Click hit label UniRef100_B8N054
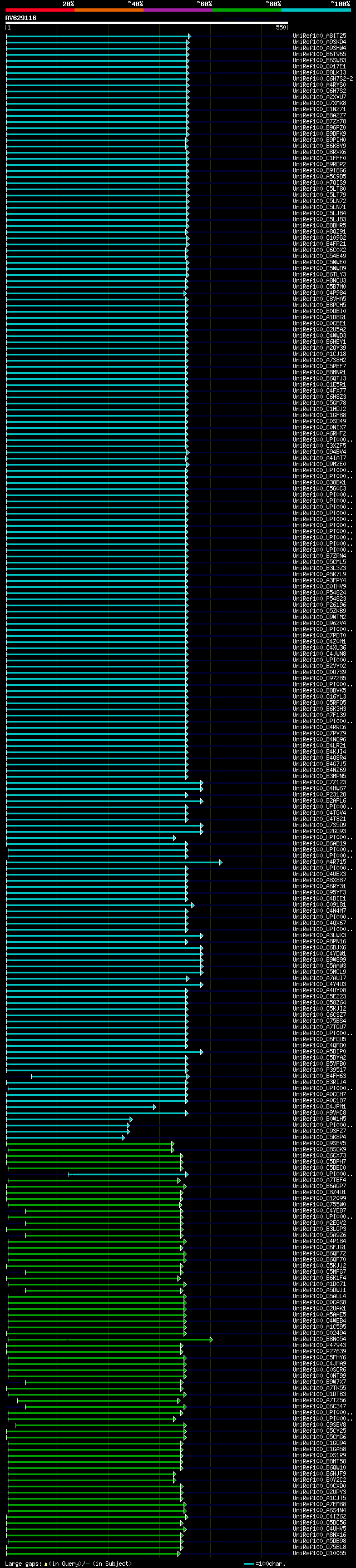This screenshot has height=1568, width=356. (x=319, y=1339)
